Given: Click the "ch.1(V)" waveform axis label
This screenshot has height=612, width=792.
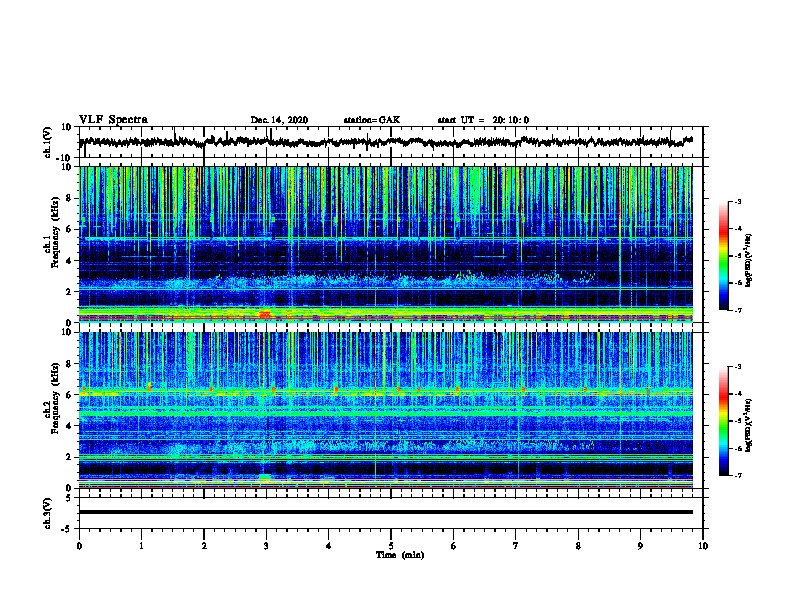Looking at the screenshot, I should 48,142.
